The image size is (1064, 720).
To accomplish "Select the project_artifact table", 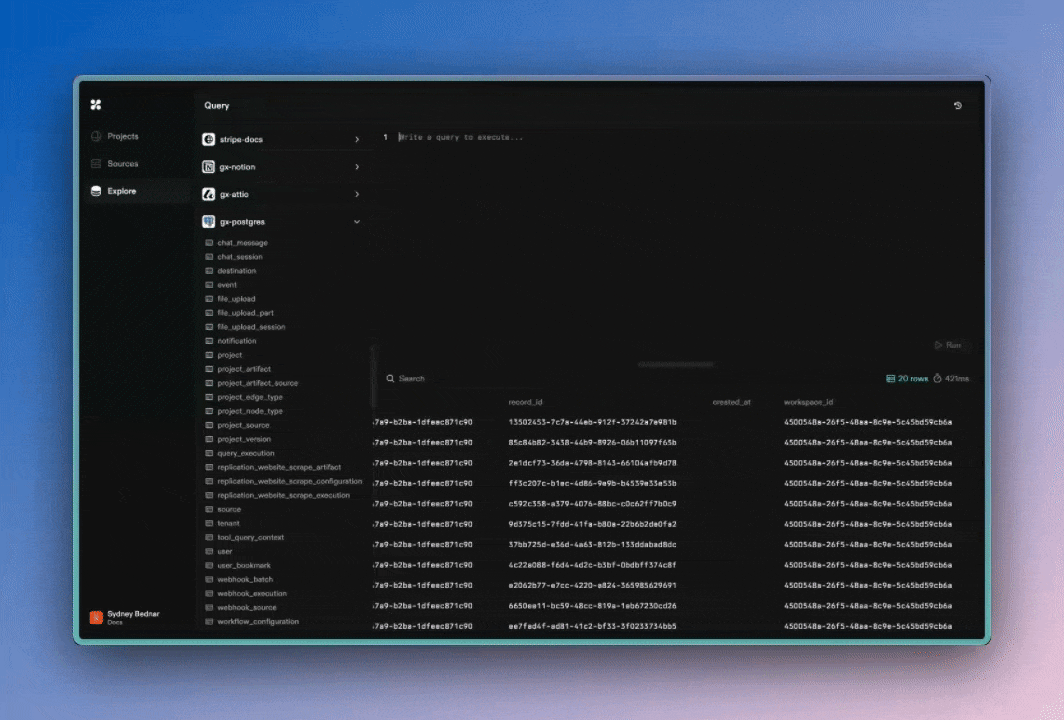I will point(244,369).
